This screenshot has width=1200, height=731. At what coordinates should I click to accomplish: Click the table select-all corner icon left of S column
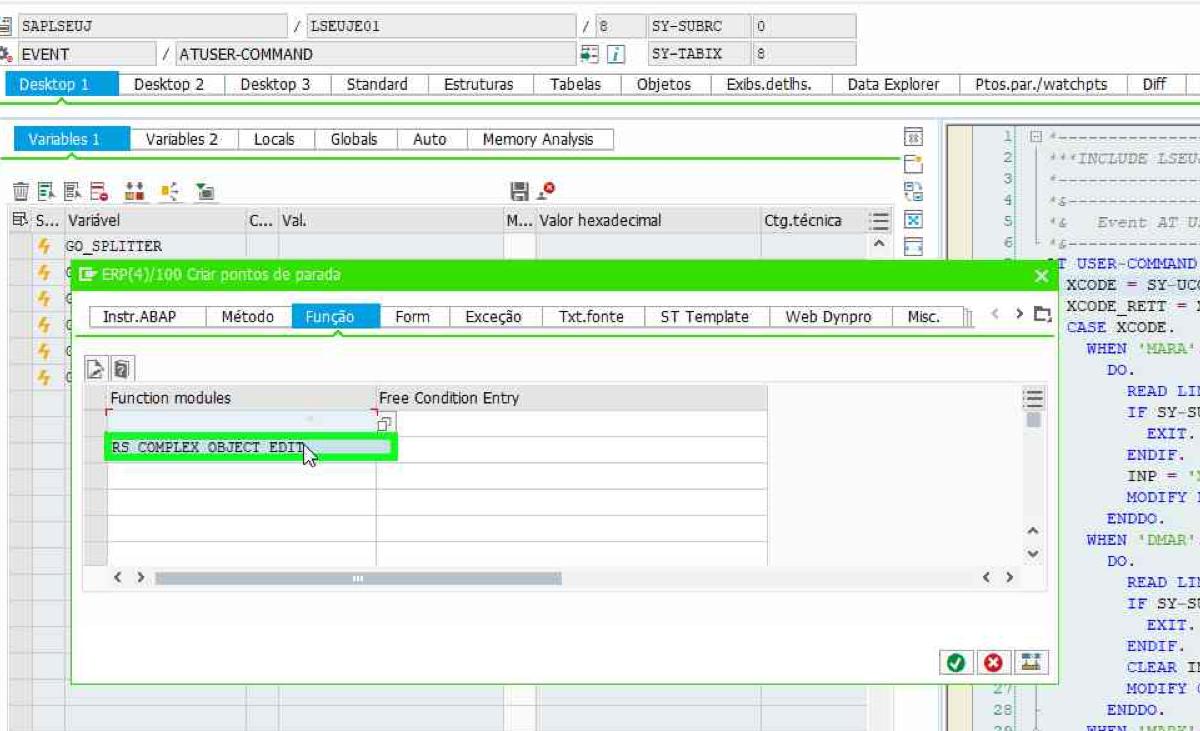coord(19,220)
